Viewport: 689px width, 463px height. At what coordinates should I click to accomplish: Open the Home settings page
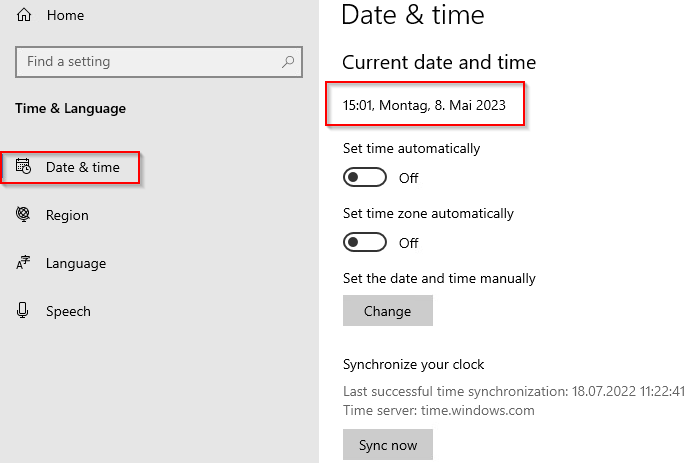65,15
